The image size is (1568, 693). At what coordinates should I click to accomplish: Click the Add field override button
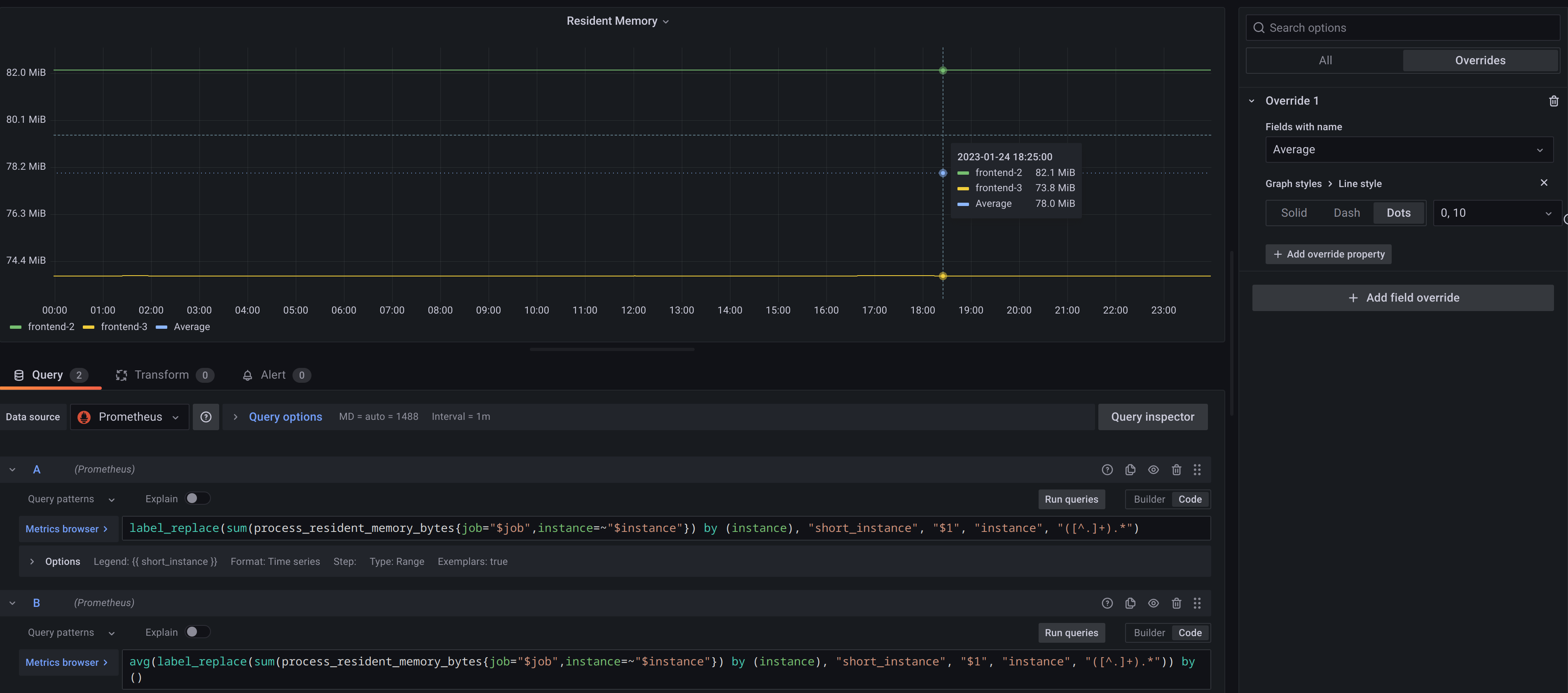pyautogui.click(x=1402, y=297)
